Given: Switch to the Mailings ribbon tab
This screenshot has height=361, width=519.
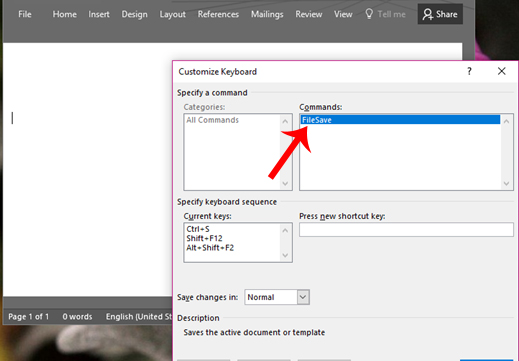Looking at the screenshot, I should click(x=267, y=14).
